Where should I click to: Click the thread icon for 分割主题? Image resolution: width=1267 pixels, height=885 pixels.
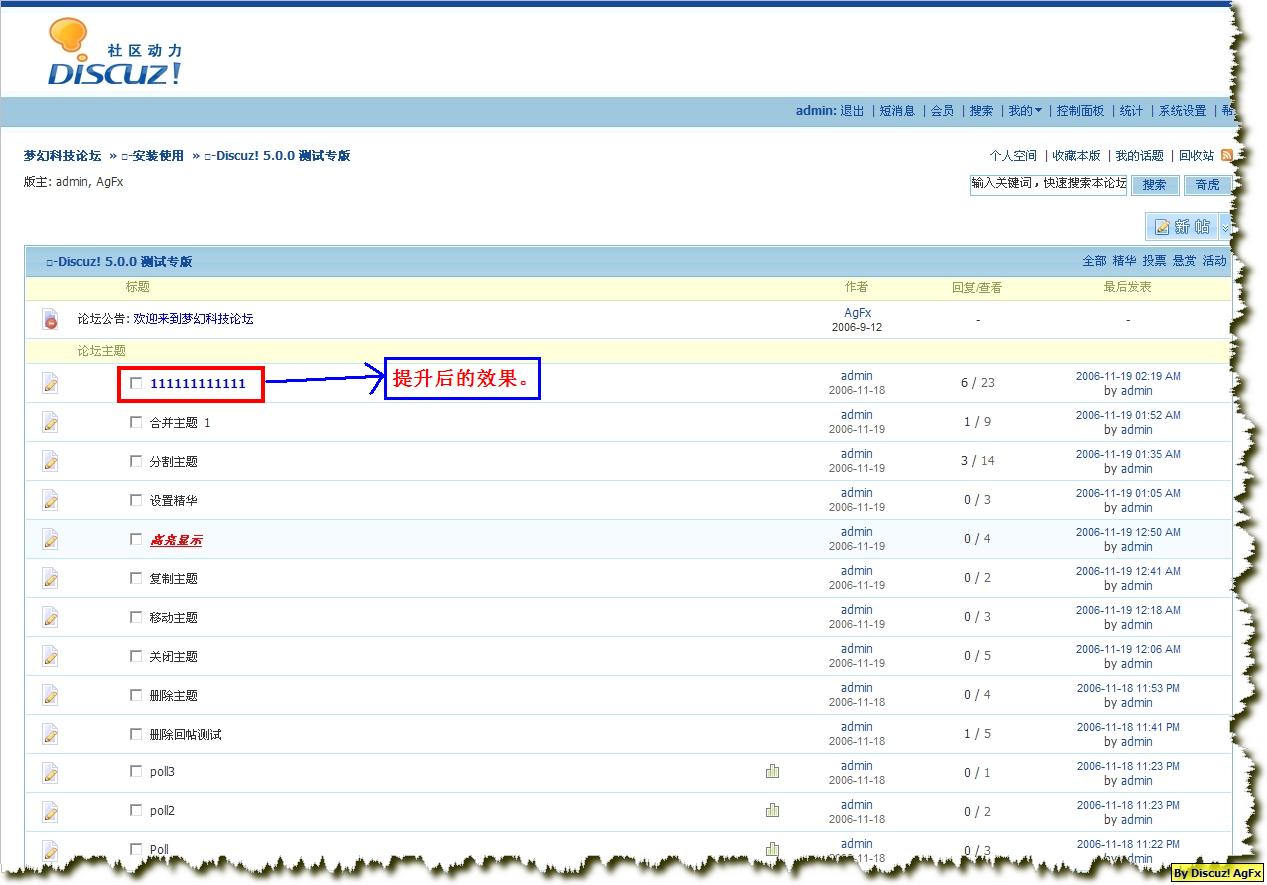click(x=50, y=461)
